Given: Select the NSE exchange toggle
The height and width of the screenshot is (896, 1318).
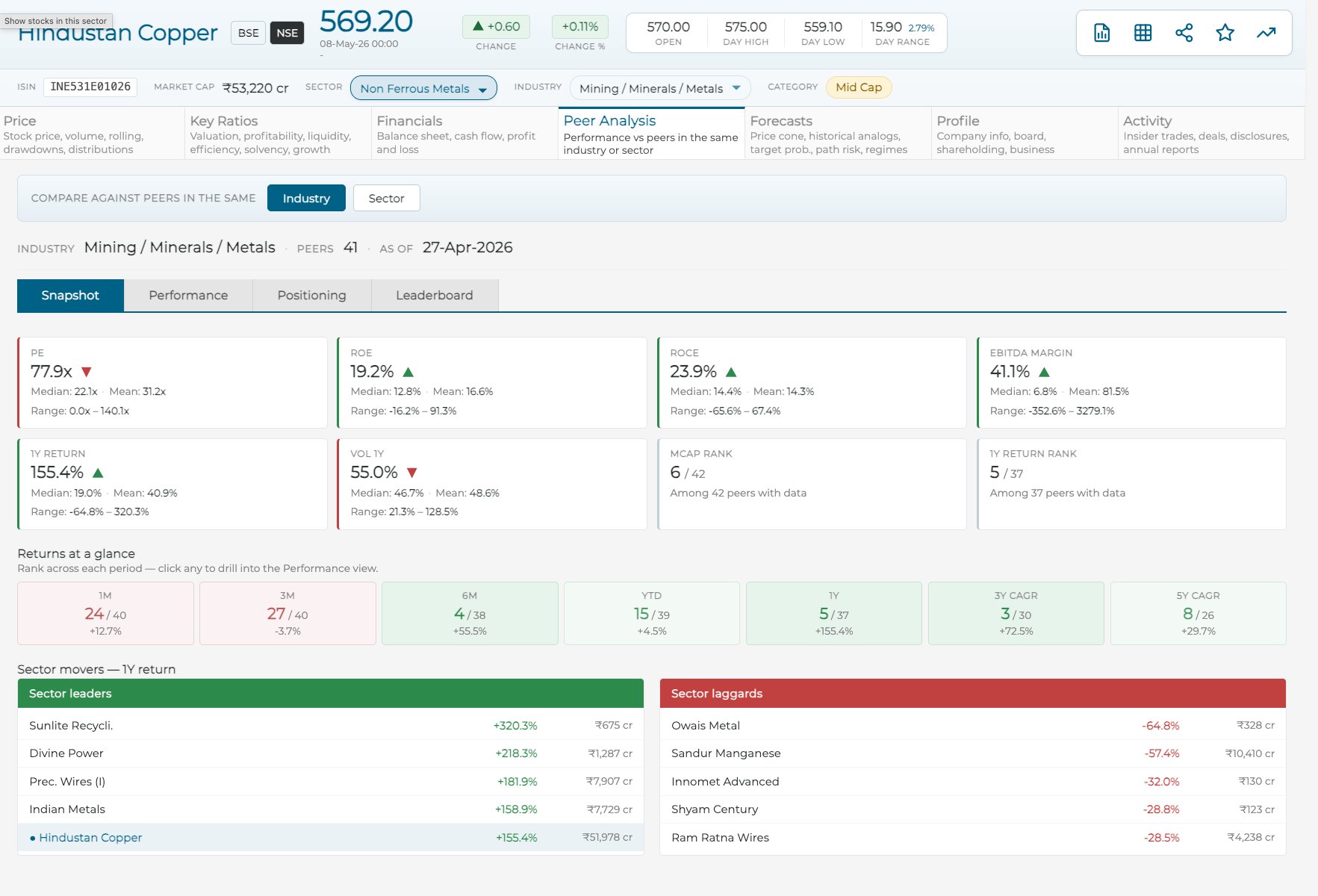Looking at the screenshot, I should pyautogui.click(x=287, y=33).
